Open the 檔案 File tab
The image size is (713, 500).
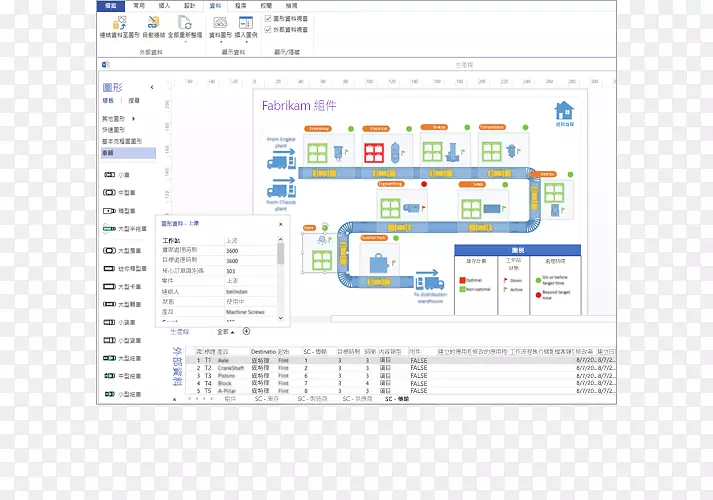[x=110, y=5]
